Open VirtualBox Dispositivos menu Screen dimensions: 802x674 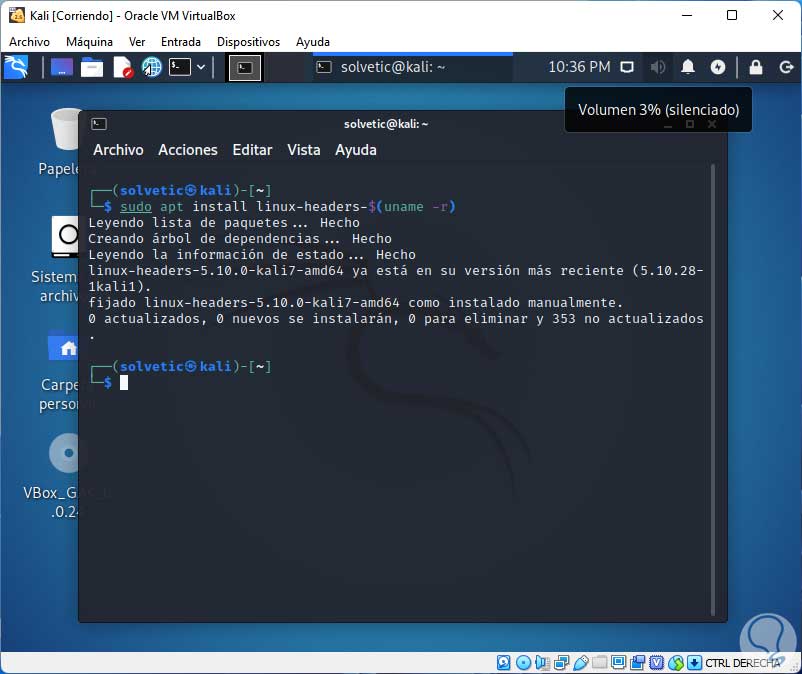248,42
